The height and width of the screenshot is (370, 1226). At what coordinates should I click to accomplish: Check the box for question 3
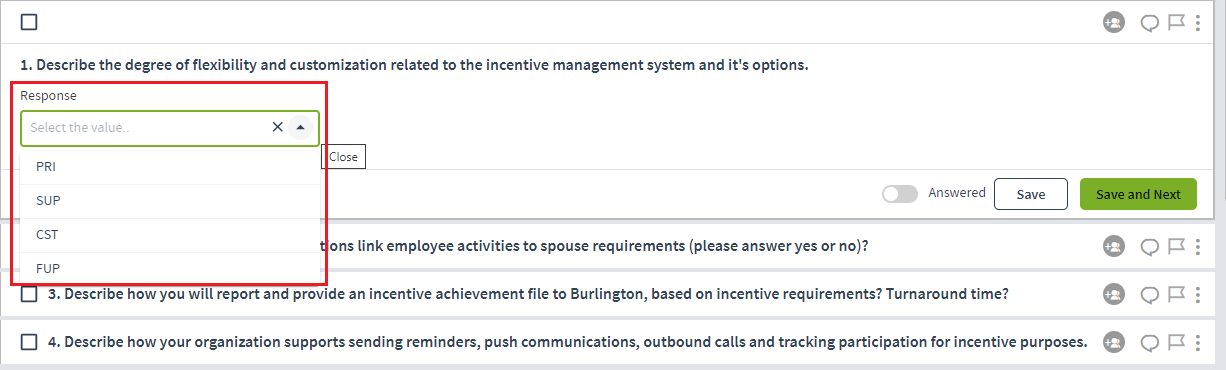[x=29, y=294]
